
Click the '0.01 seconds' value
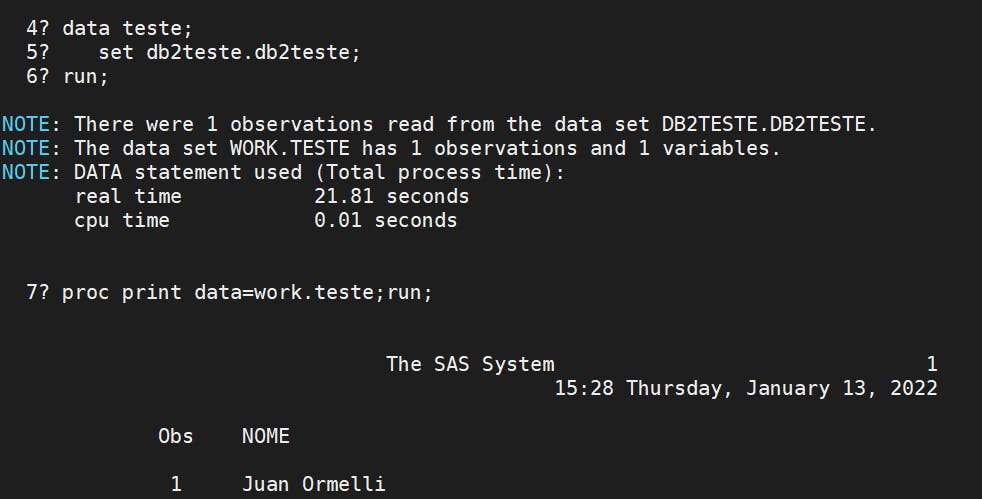point(385,220)
